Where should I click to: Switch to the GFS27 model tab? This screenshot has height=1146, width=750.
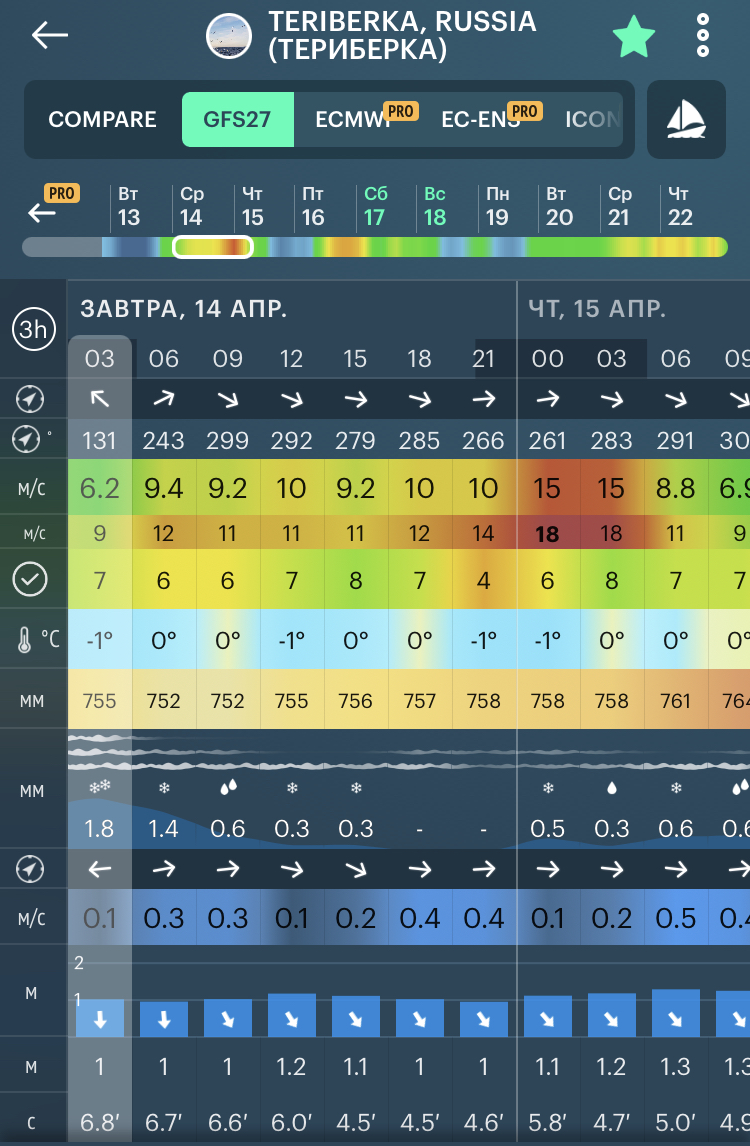pos(237,120)
